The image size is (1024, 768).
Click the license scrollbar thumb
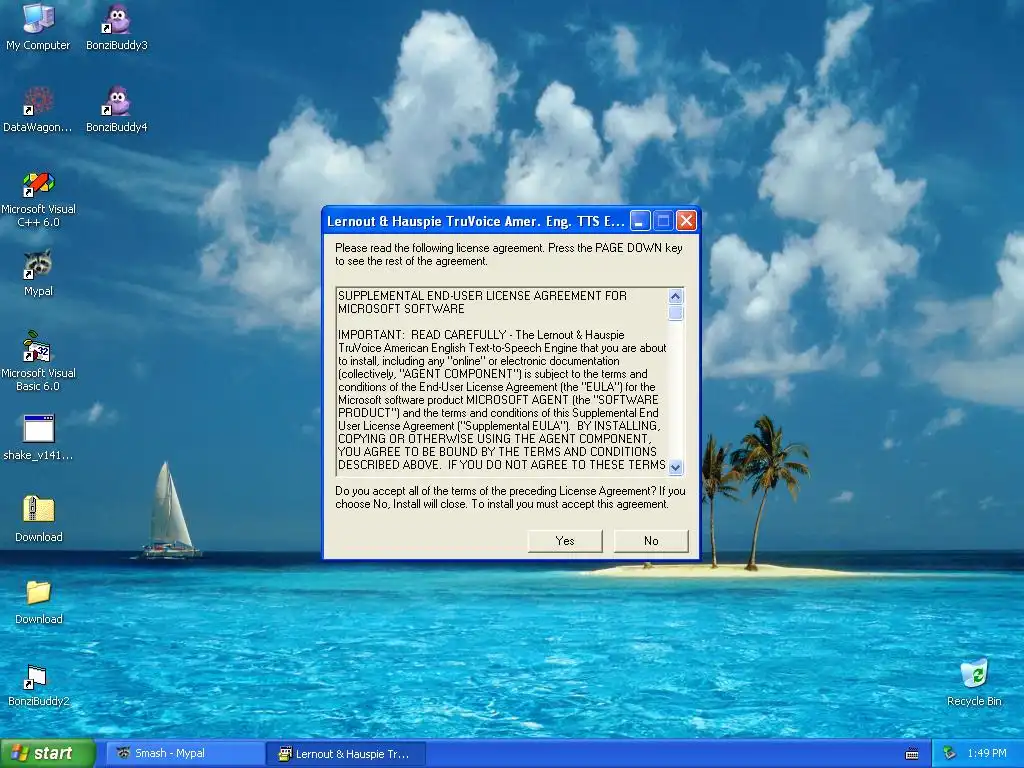676,313
